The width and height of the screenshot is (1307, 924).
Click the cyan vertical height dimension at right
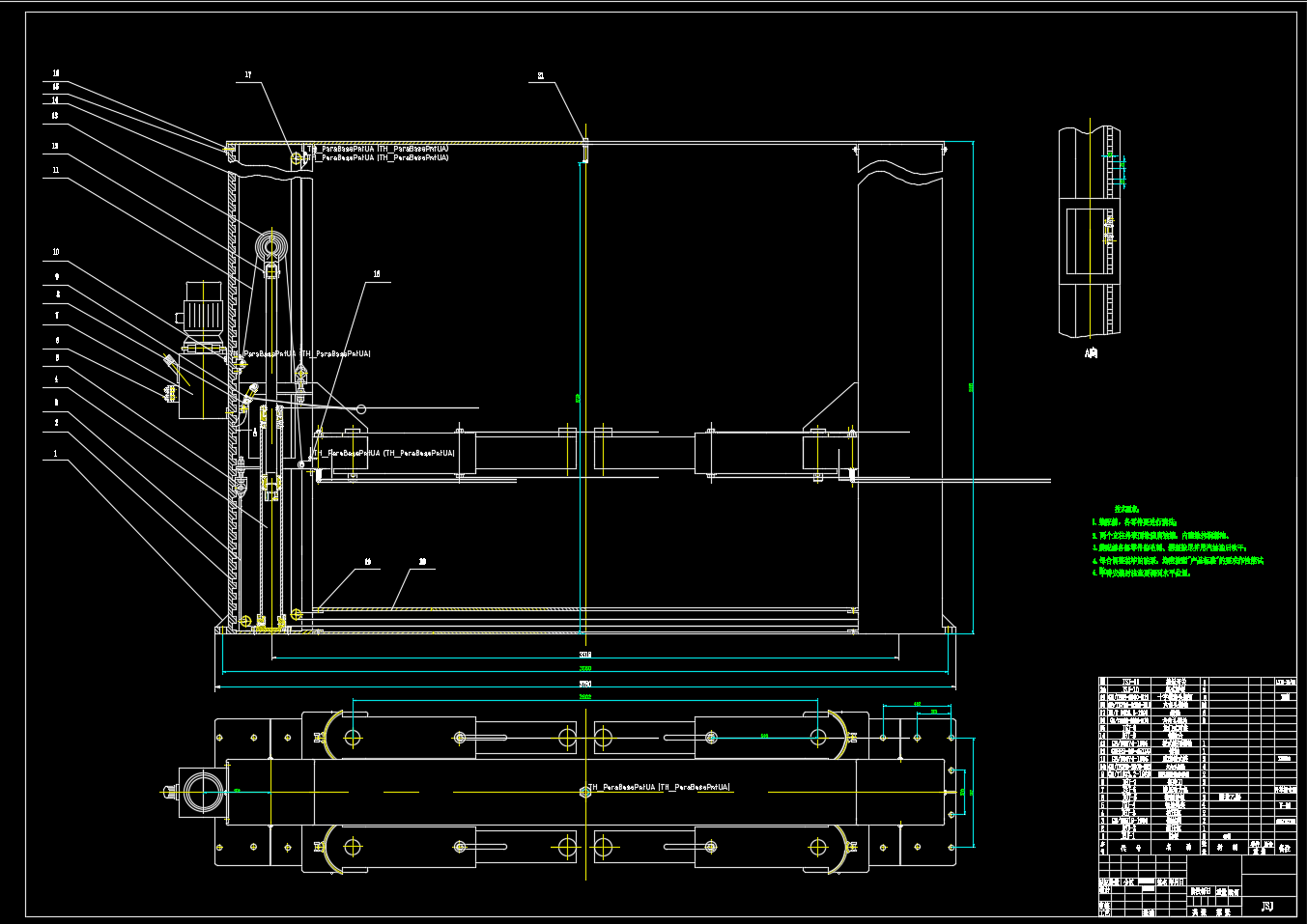pos(972,386)
